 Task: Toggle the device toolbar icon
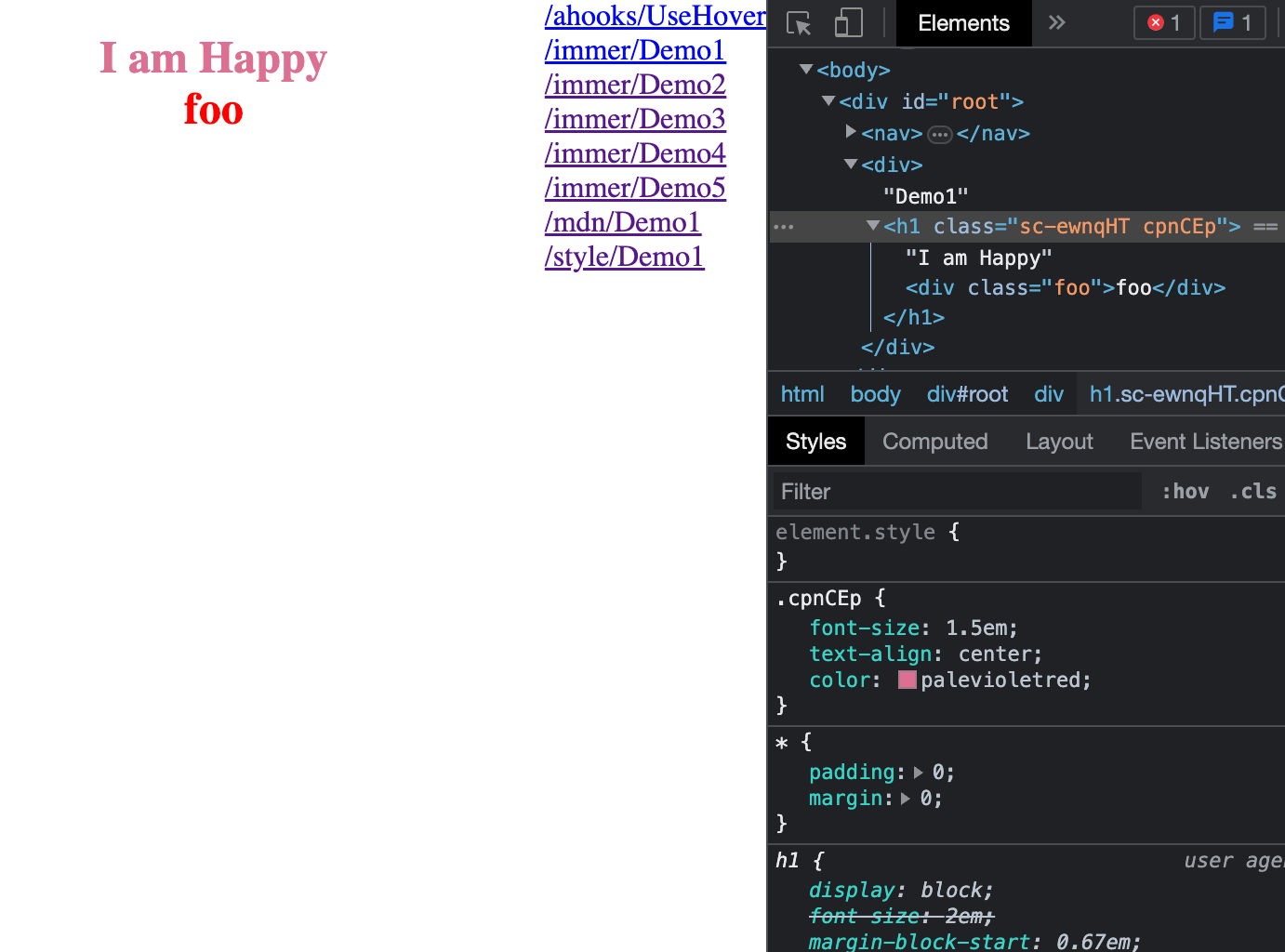[x=848, y=23]
